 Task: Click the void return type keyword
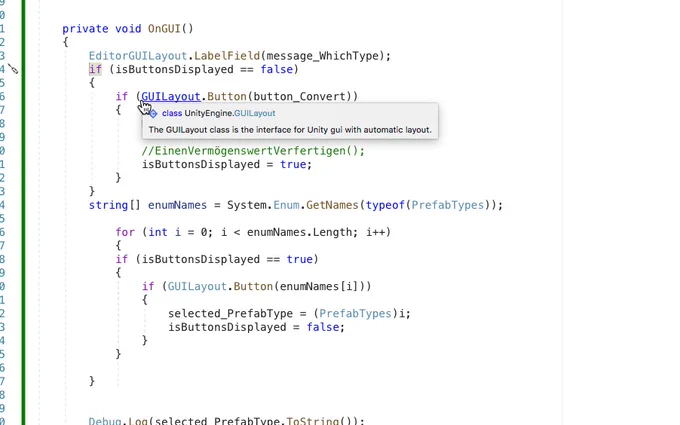(x=128, y=29)
